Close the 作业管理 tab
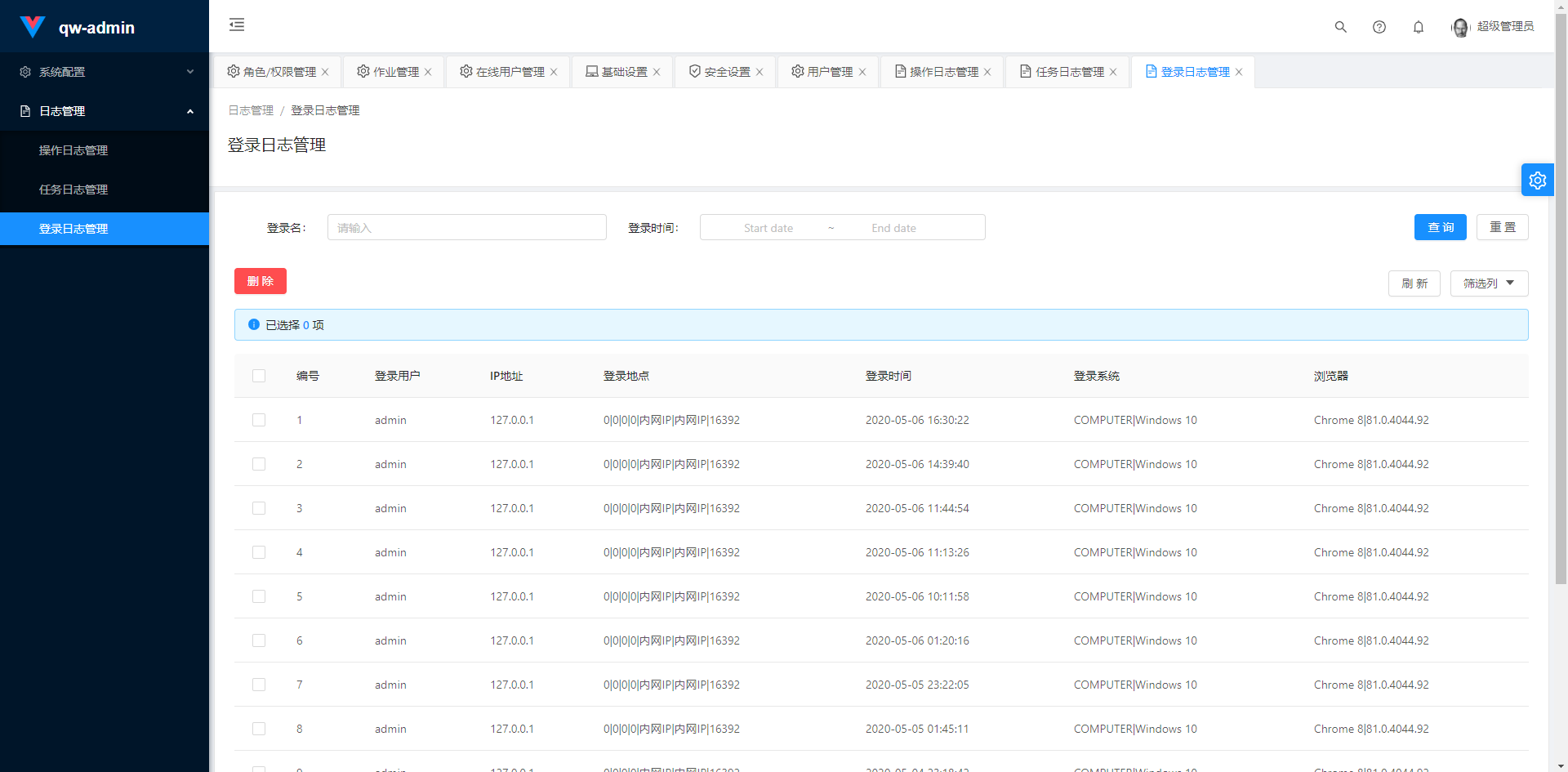This screenshot has height=772, width=1568. pos(428,72)
